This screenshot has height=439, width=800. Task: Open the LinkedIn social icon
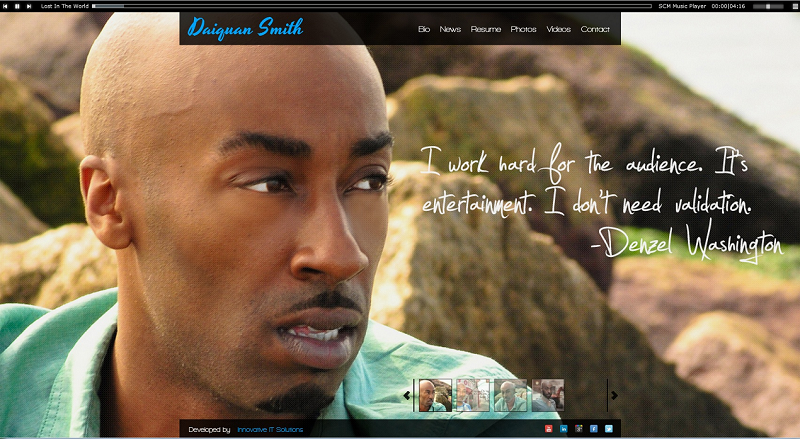pyautogui.click(x=564, y=429)
